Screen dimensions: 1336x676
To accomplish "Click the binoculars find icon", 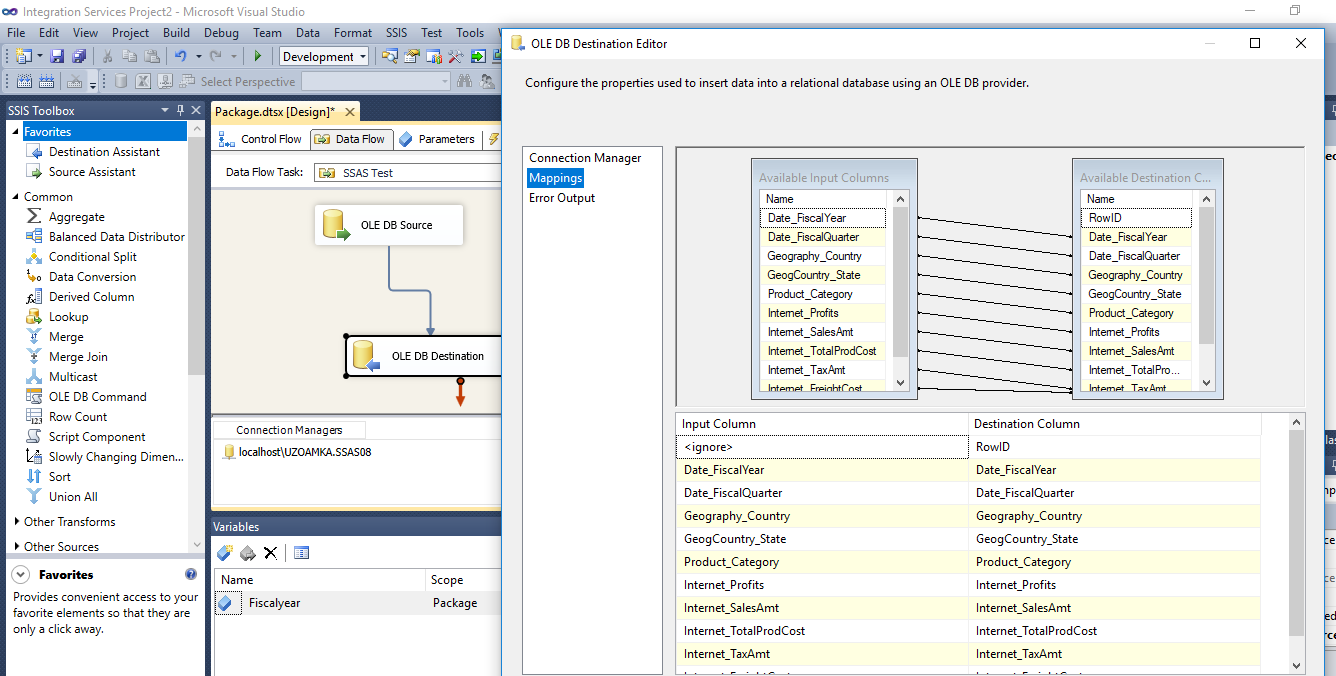I will (x=465, y=82).
